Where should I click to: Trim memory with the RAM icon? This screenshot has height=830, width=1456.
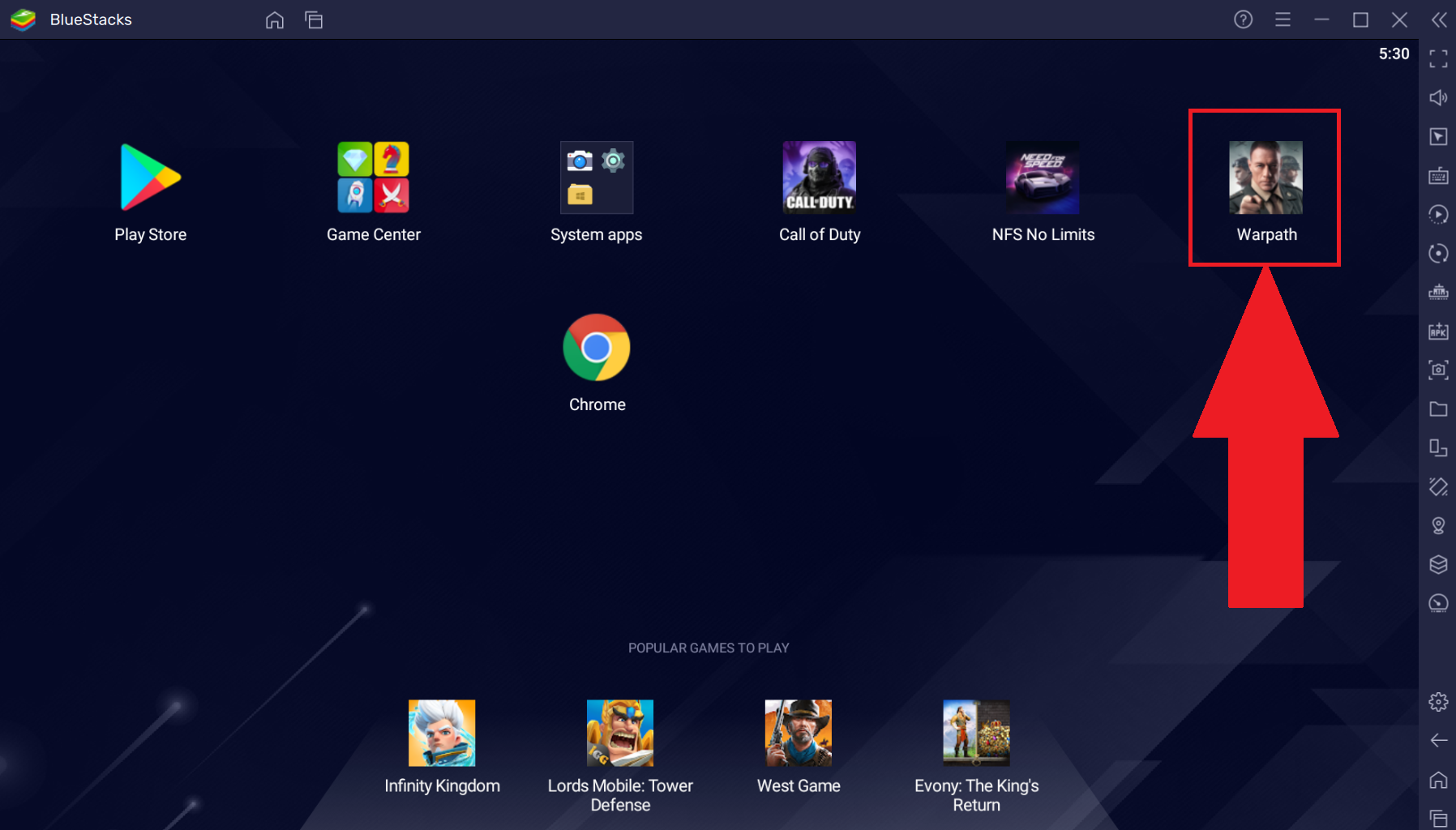click(1438, 293)
